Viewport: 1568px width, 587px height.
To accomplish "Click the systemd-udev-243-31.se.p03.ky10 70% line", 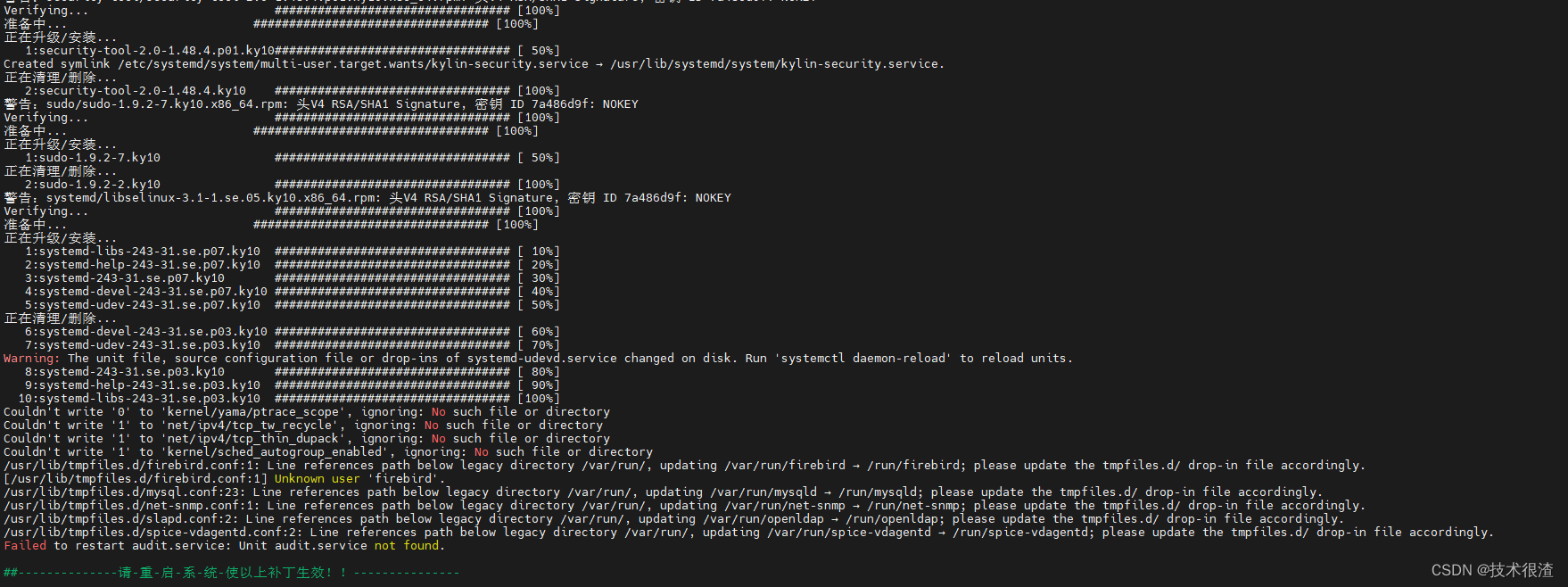I will pyautogui.click(x=293, y=344).
